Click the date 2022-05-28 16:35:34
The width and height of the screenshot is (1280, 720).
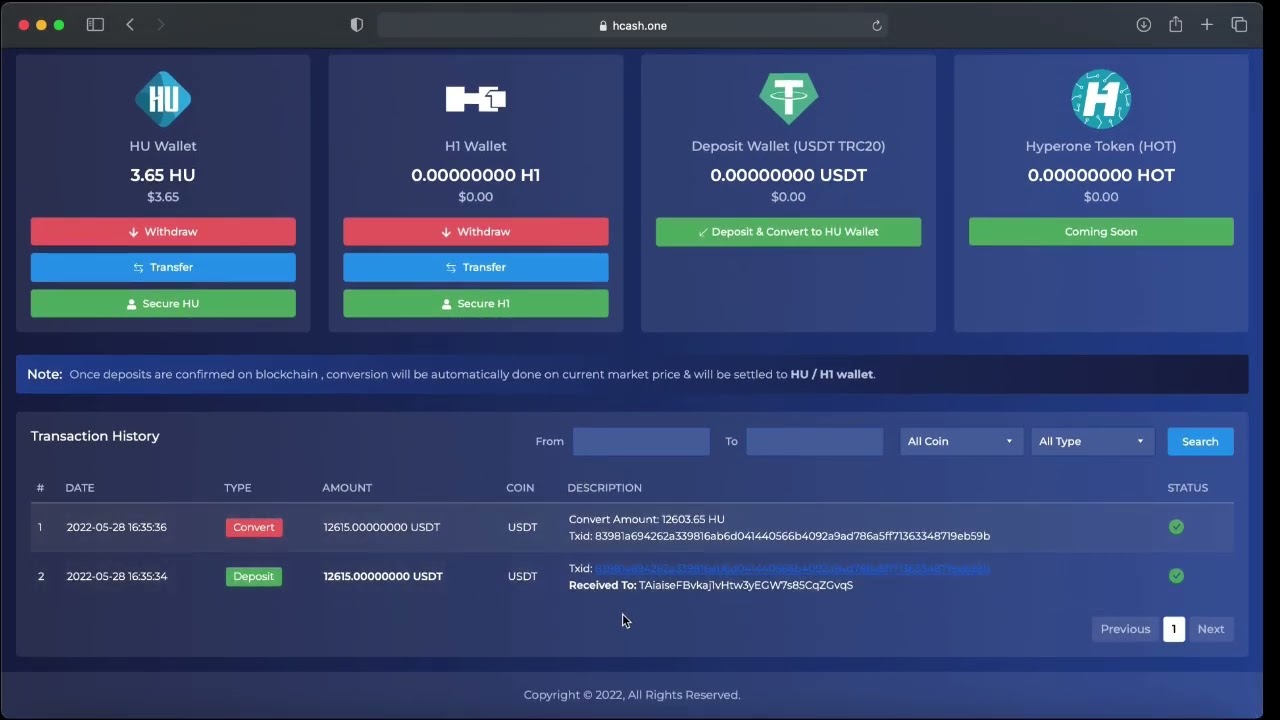(x=116, y=576)
